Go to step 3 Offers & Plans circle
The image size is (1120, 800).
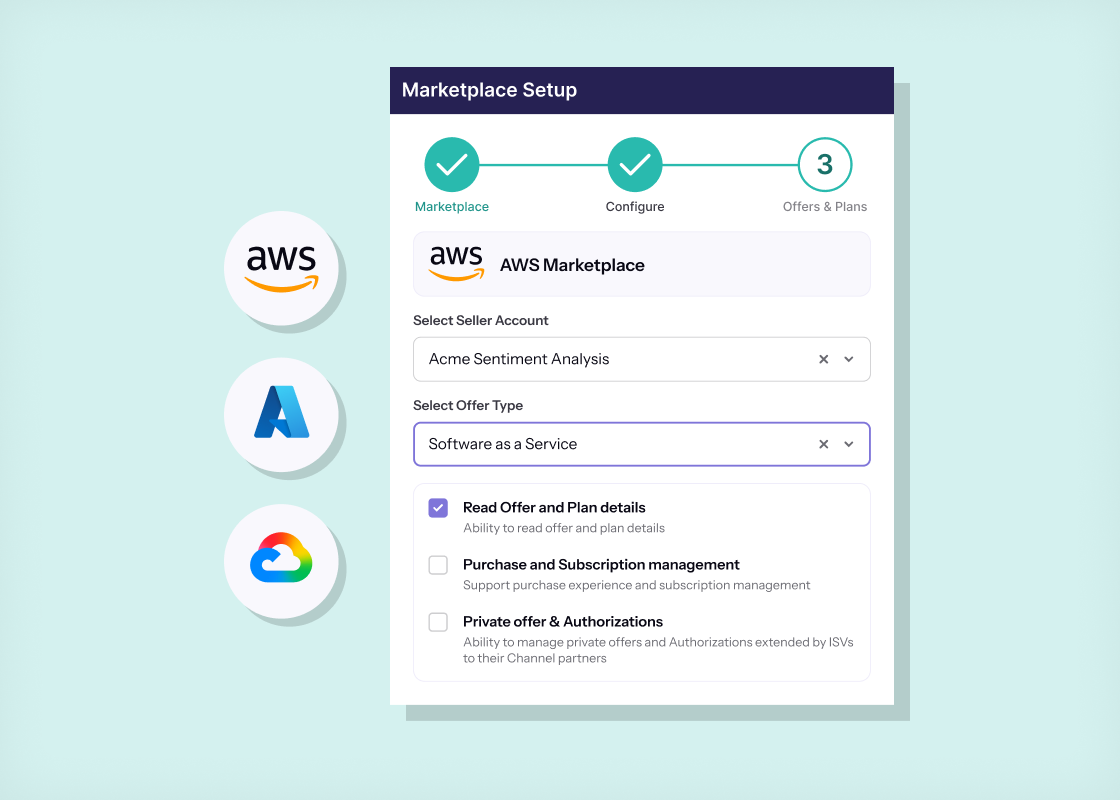tap(825, 165)
